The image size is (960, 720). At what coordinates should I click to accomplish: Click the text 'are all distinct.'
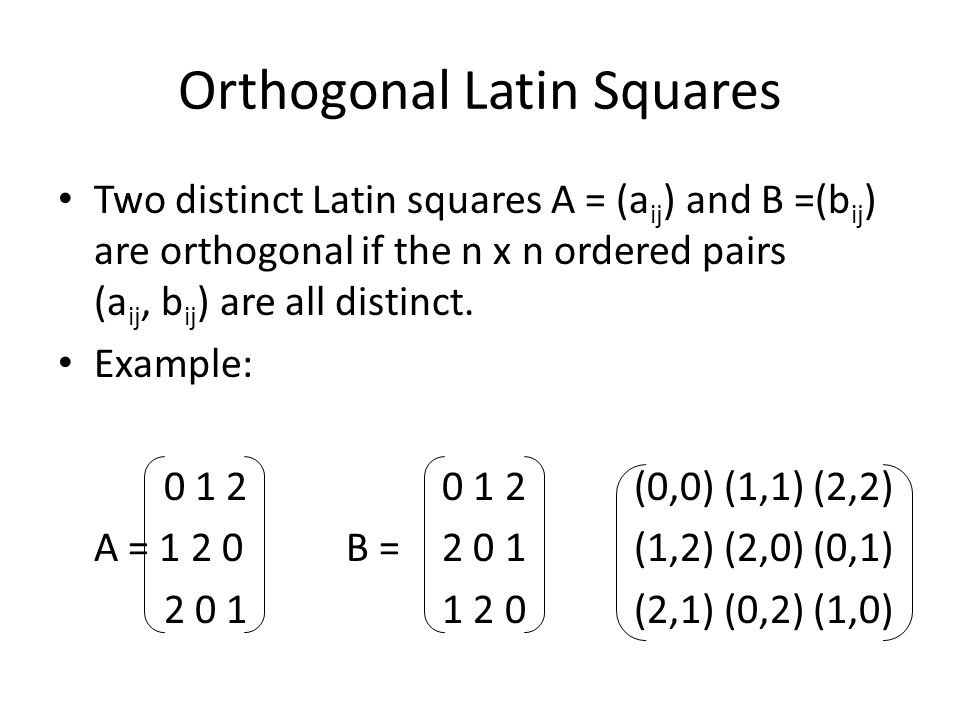[347, 302]
